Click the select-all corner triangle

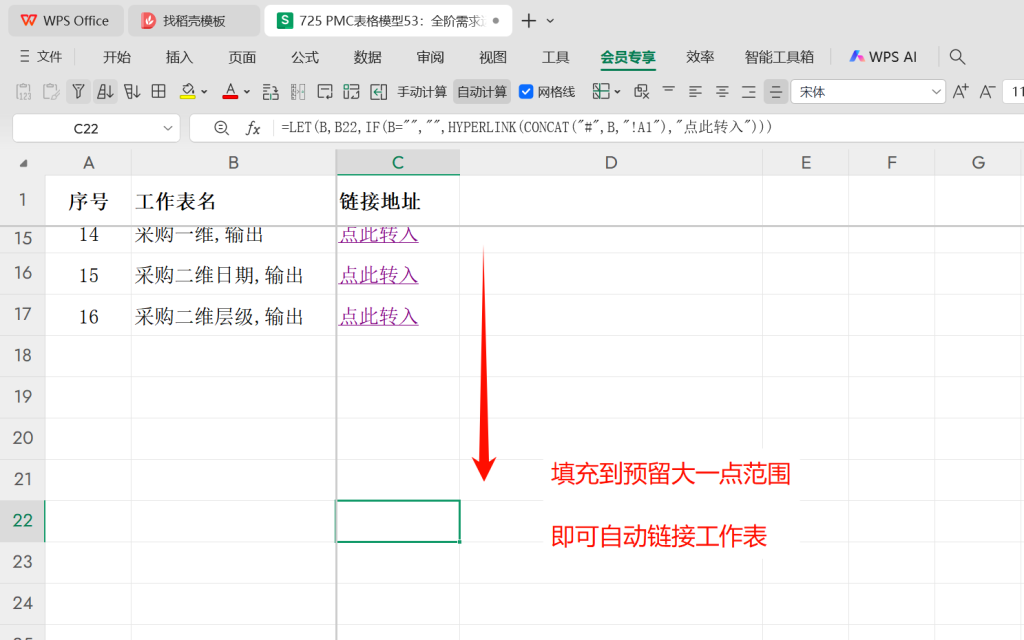24,163
